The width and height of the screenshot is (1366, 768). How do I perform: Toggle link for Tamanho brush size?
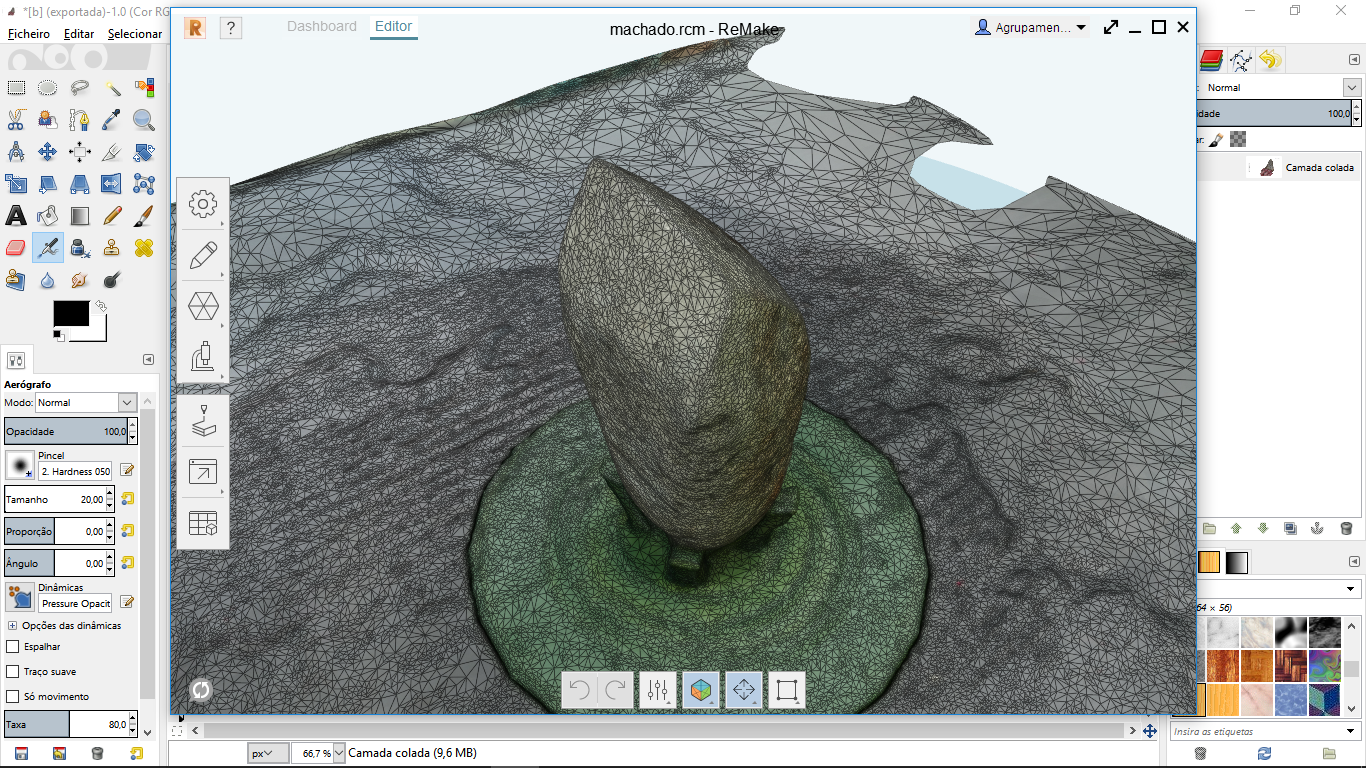128,498
